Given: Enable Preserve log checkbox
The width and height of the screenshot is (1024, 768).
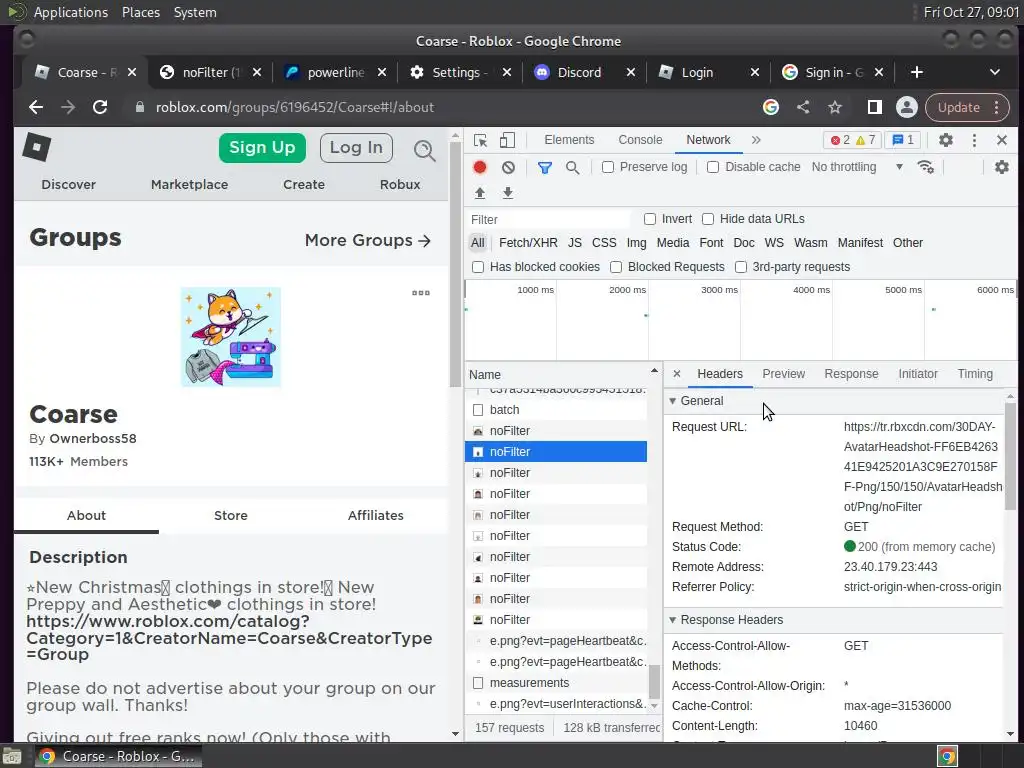Looking at the screenshot, I should click(608, 167).
